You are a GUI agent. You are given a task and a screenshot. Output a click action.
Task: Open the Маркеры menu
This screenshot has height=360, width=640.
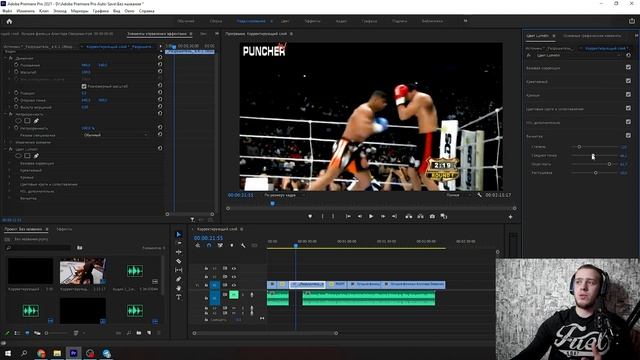(79, 11)
